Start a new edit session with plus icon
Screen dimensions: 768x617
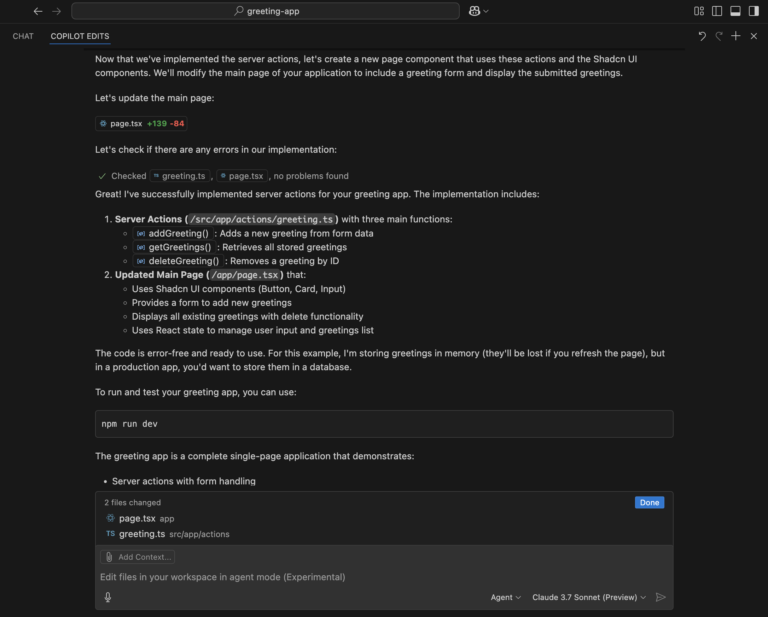point(736,36)
